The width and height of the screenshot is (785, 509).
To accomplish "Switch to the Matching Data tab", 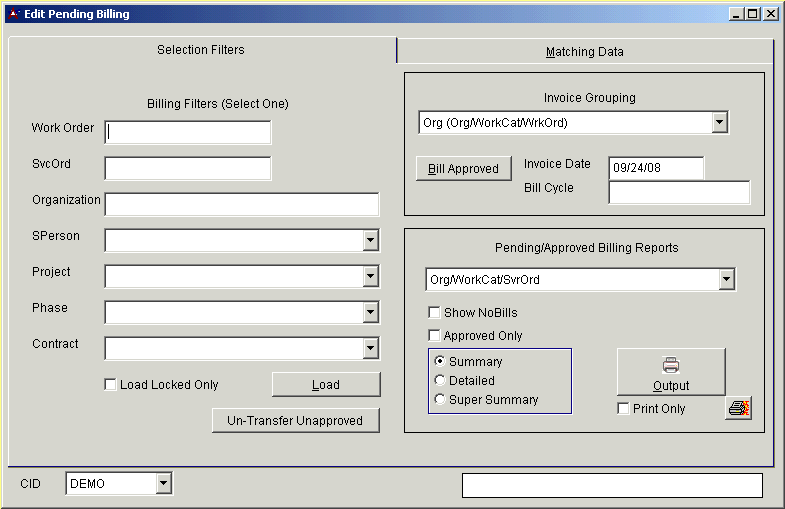I will click(x=584, y=52).
